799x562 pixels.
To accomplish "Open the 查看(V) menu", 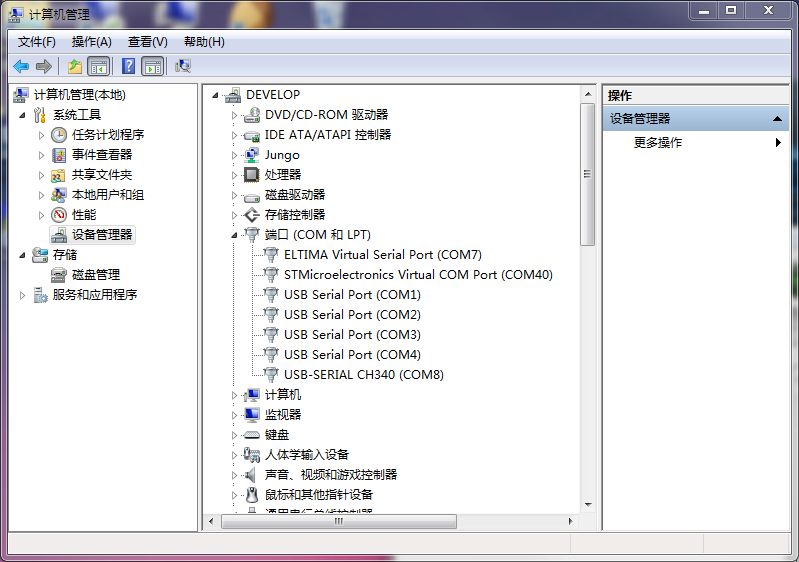I will (x=147, y=42).
